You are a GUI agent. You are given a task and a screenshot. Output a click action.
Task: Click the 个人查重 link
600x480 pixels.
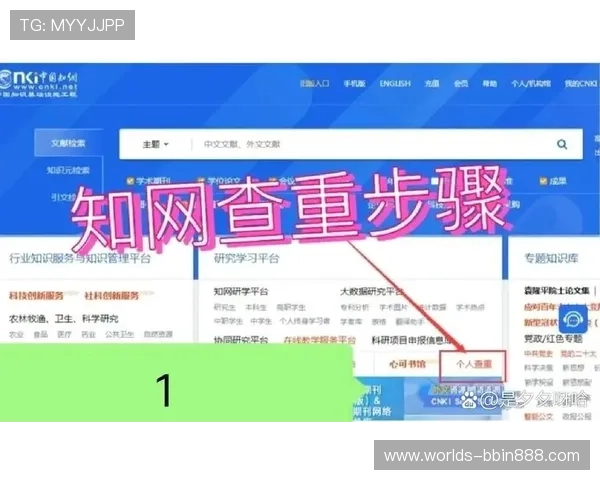473,364
